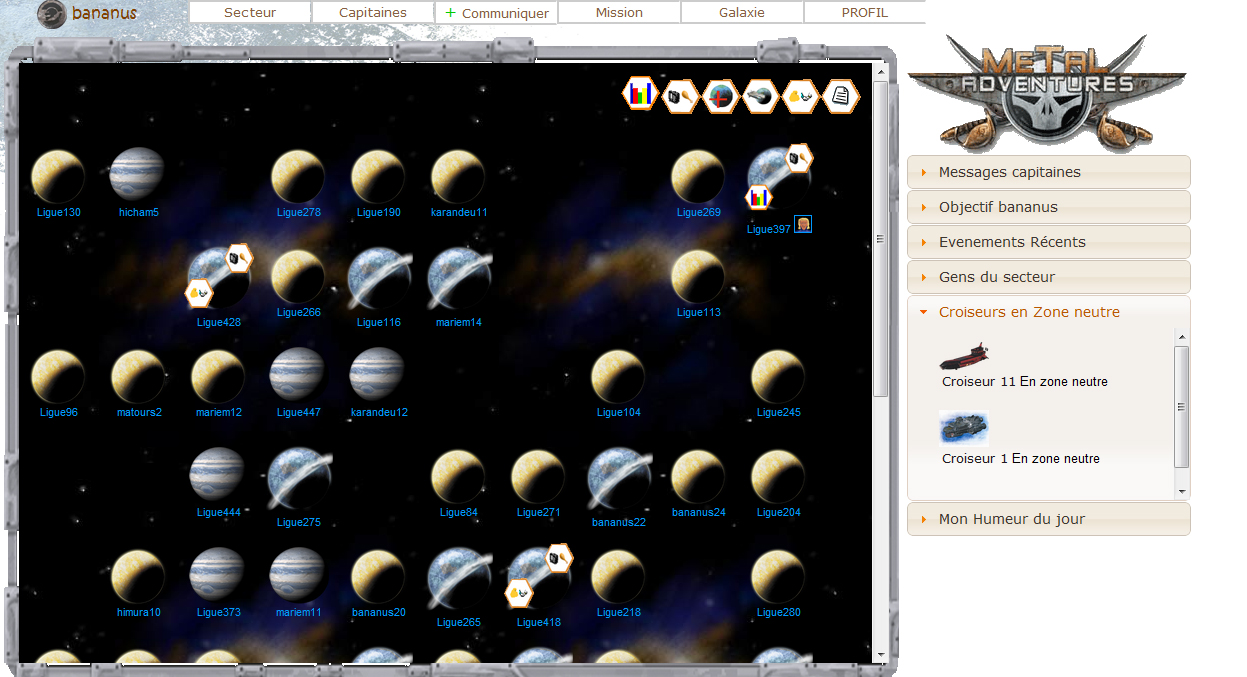Viewport: 1247px width, 677px height.
Task: Click the captain avatar beside Ligue397
Action: tap(802, 224)
